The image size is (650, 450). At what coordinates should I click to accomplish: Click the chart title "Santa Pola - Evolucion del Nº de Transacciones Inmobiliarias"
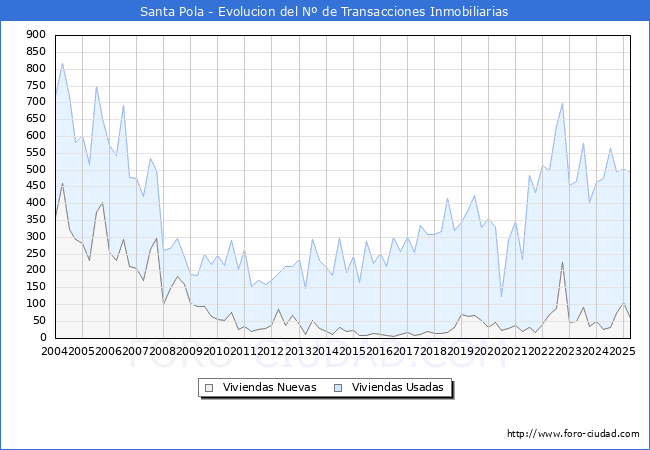click(x=324, y=11)
